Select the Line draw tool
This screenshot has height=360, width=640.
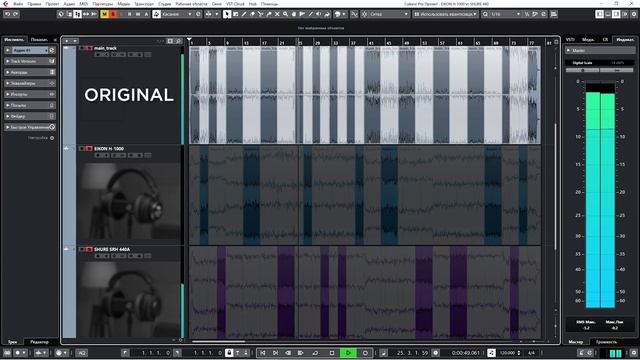coord(311,14)
